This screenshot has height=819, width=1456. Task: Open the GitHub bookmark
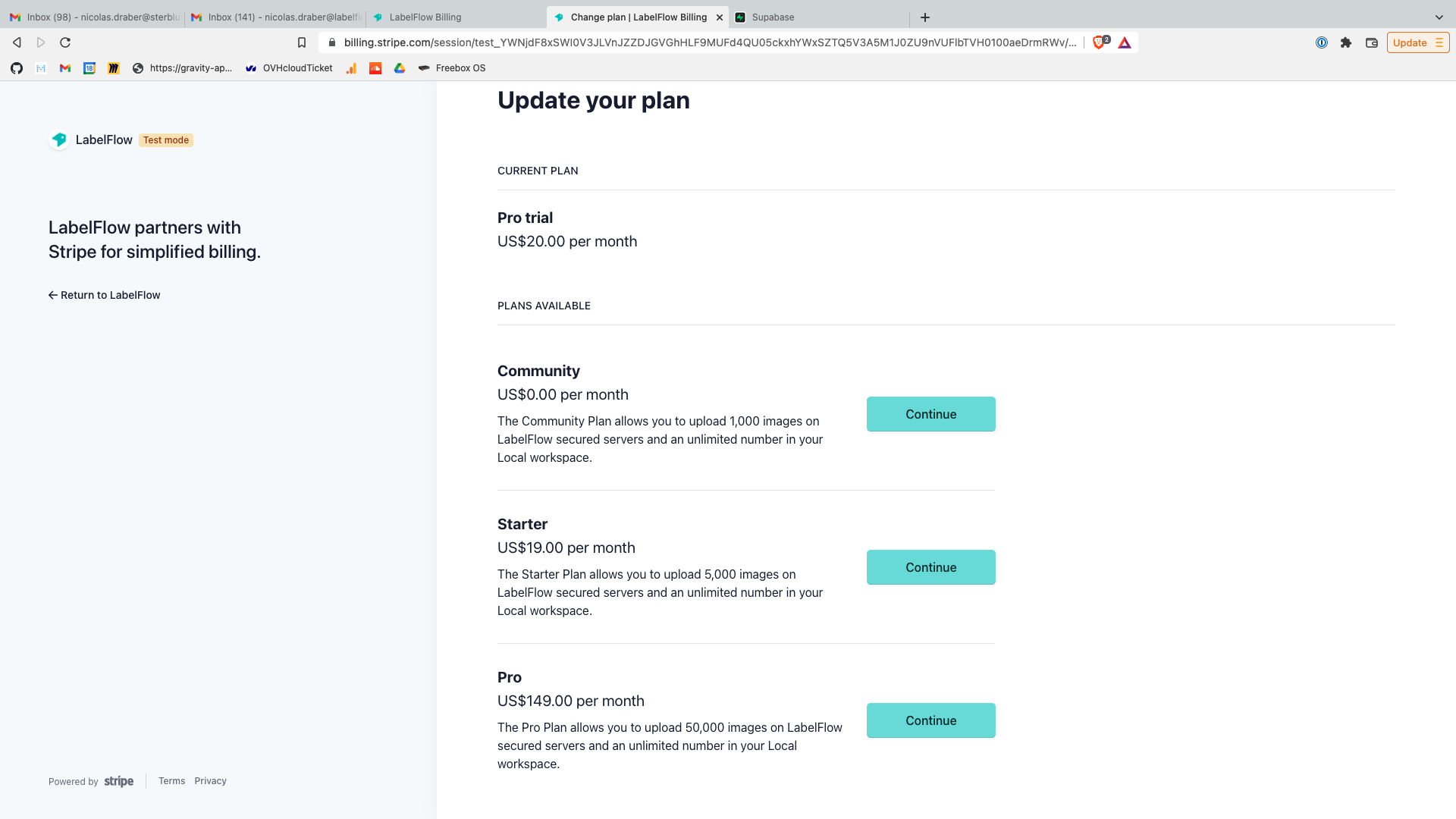pyautogui.click(x=16, y=68)
